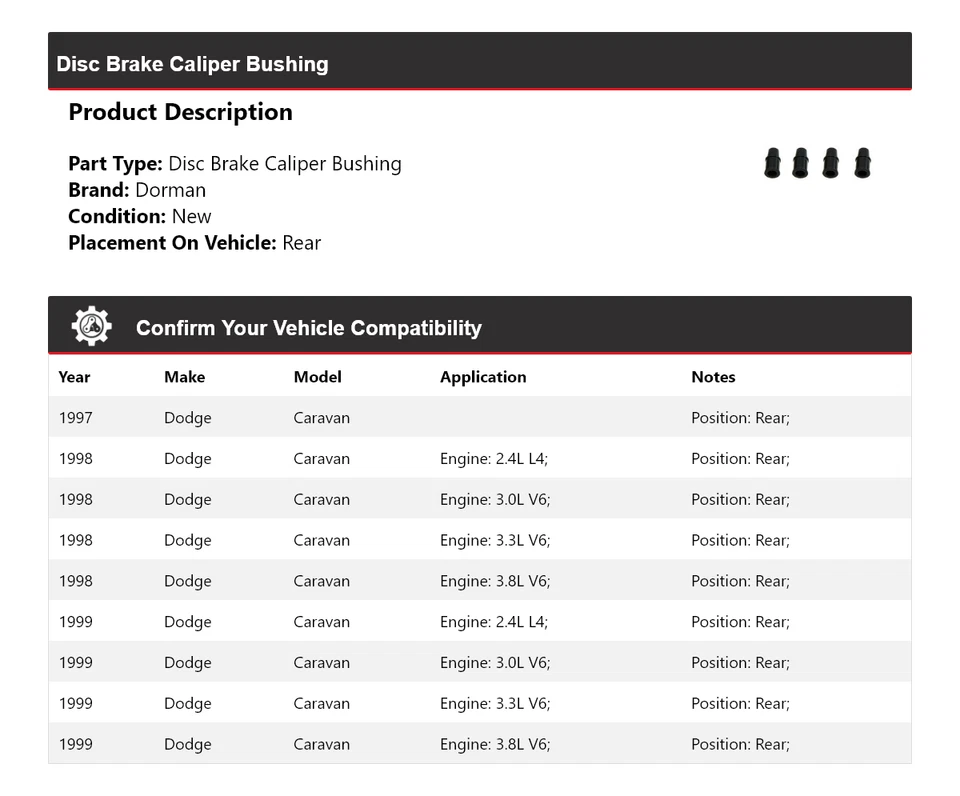
Task: Select the Application column header
Action: tap(482, 377)
